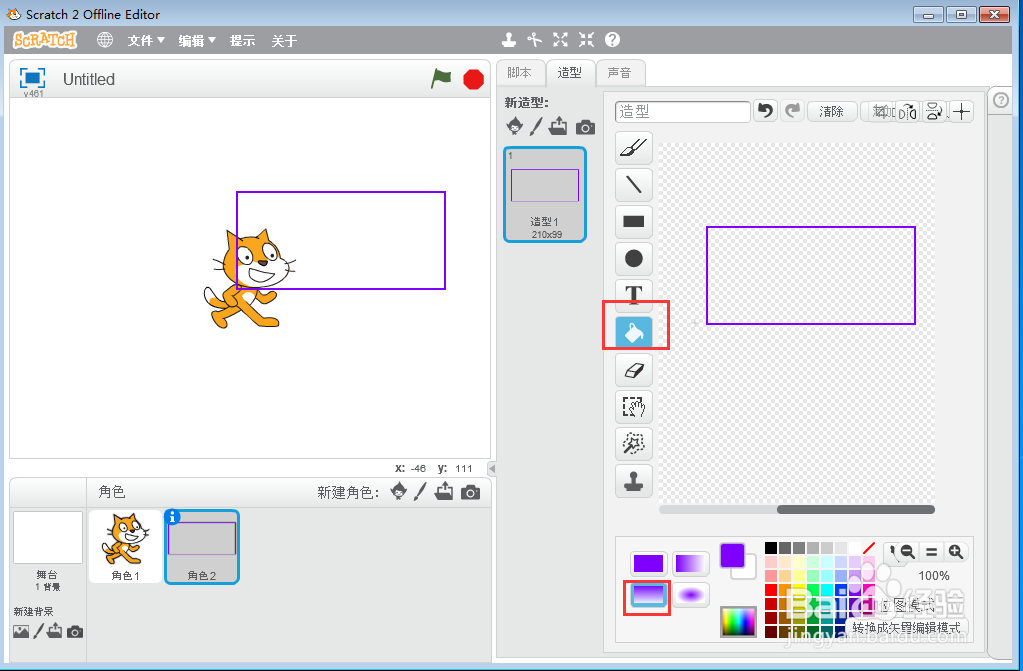Set the costume center crosshair
1023x671 pixels.
[x=961, y=112]
